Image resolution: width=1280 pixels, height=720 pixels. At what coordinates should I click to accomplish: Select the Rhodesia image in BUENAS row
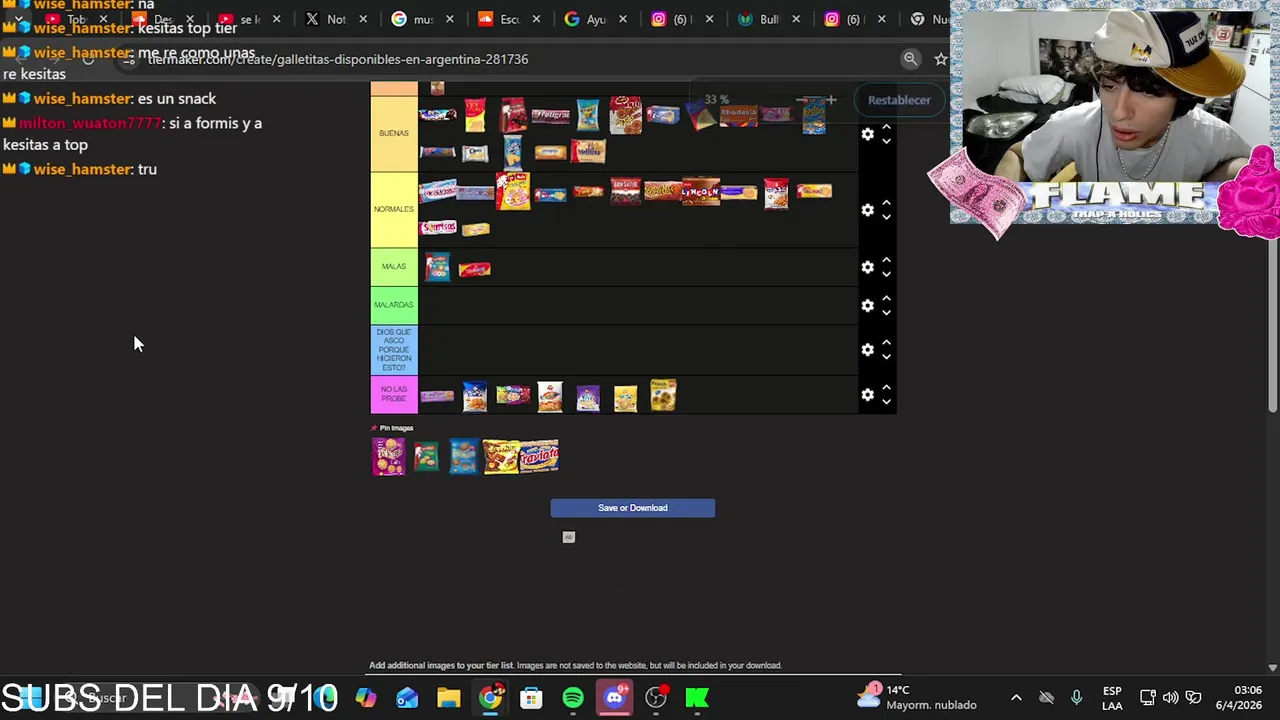coord(739,114)
